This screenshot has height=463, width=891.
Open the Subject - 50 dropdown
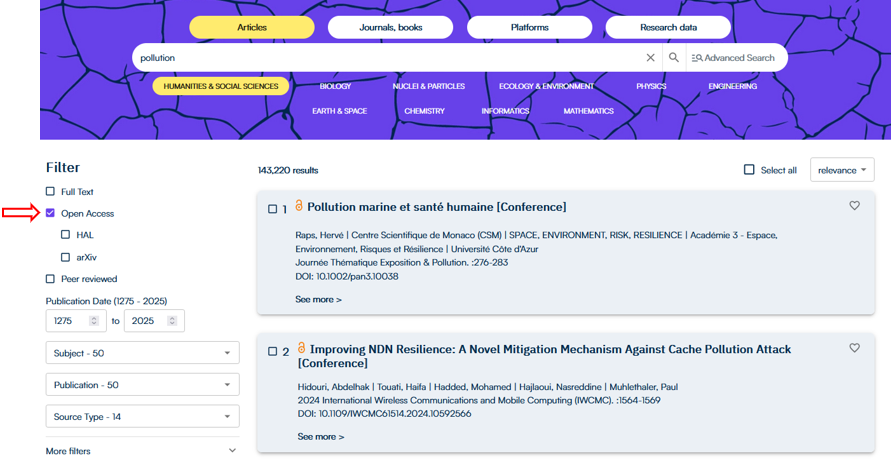(x=142, y=353)
